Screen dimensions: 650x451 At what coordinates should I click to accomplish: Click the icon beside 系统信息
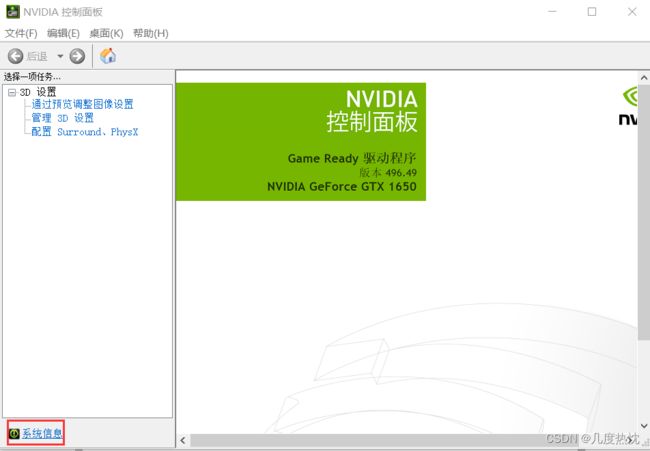14,434
